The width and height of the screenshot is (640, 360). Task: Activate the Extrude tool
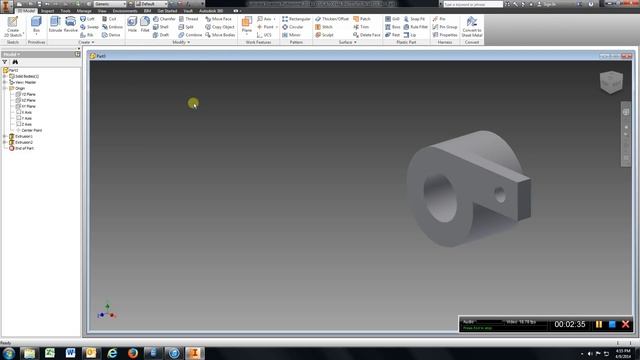tap(55, 25)
